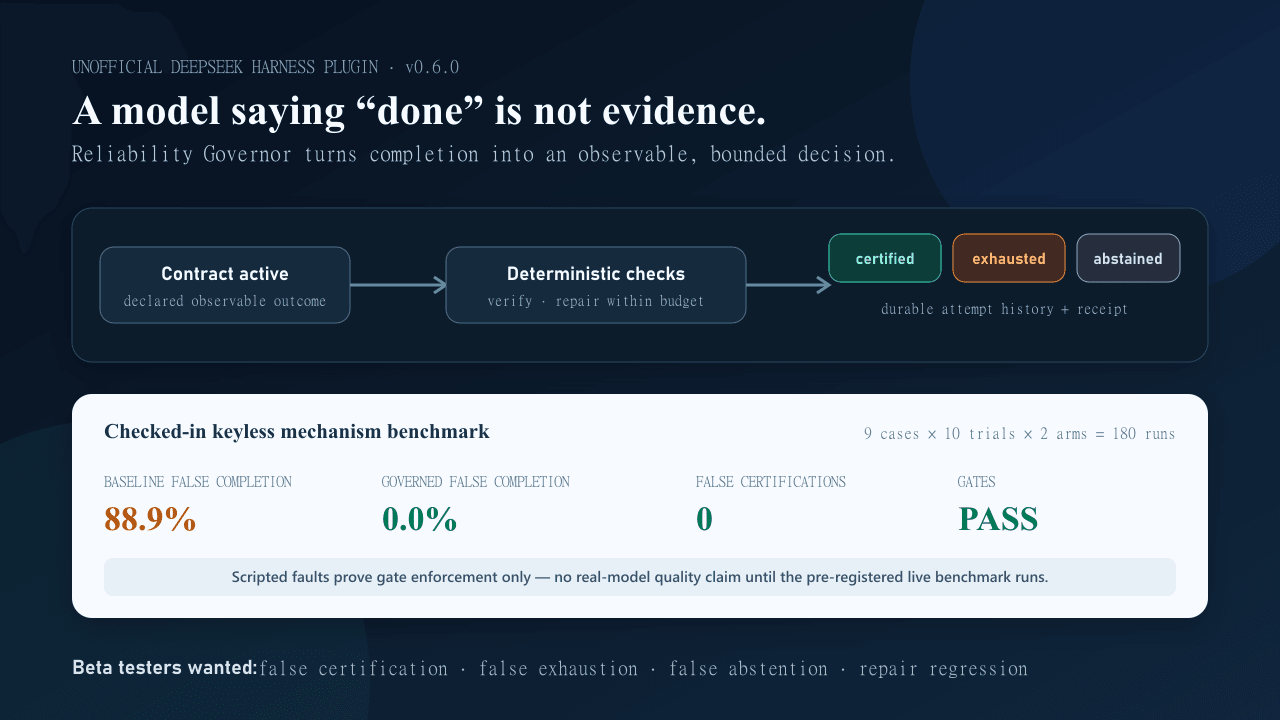Click the 'false exhaustion' text
The height and width of the screenshot is (720, 1280).
point(559,669)
